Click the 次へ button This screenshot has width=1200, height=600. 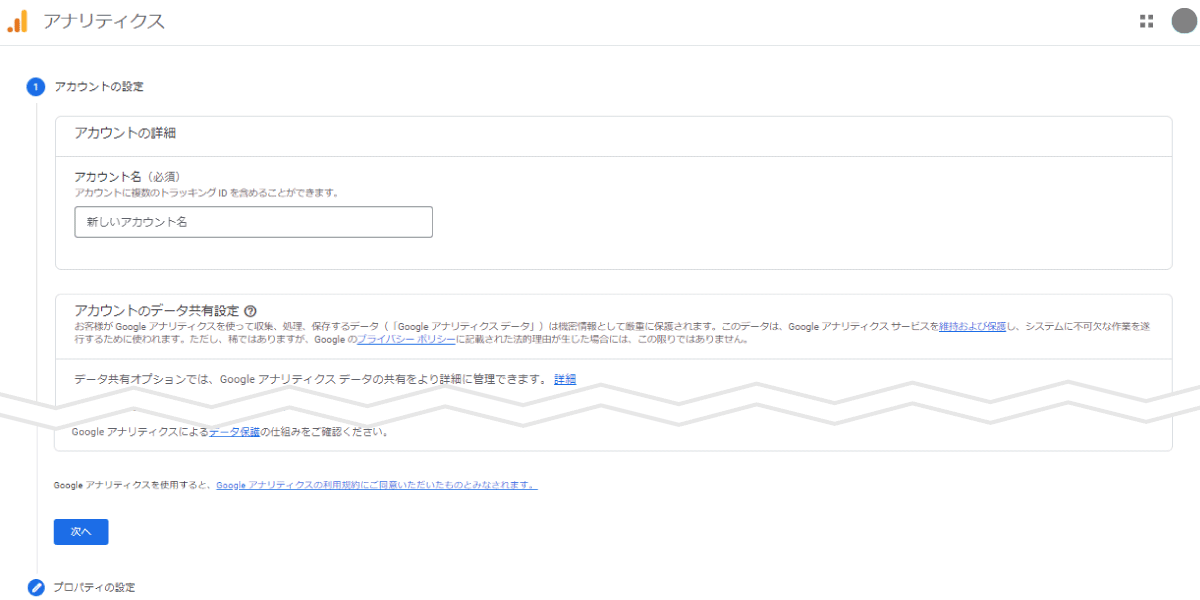pos(81,532)
